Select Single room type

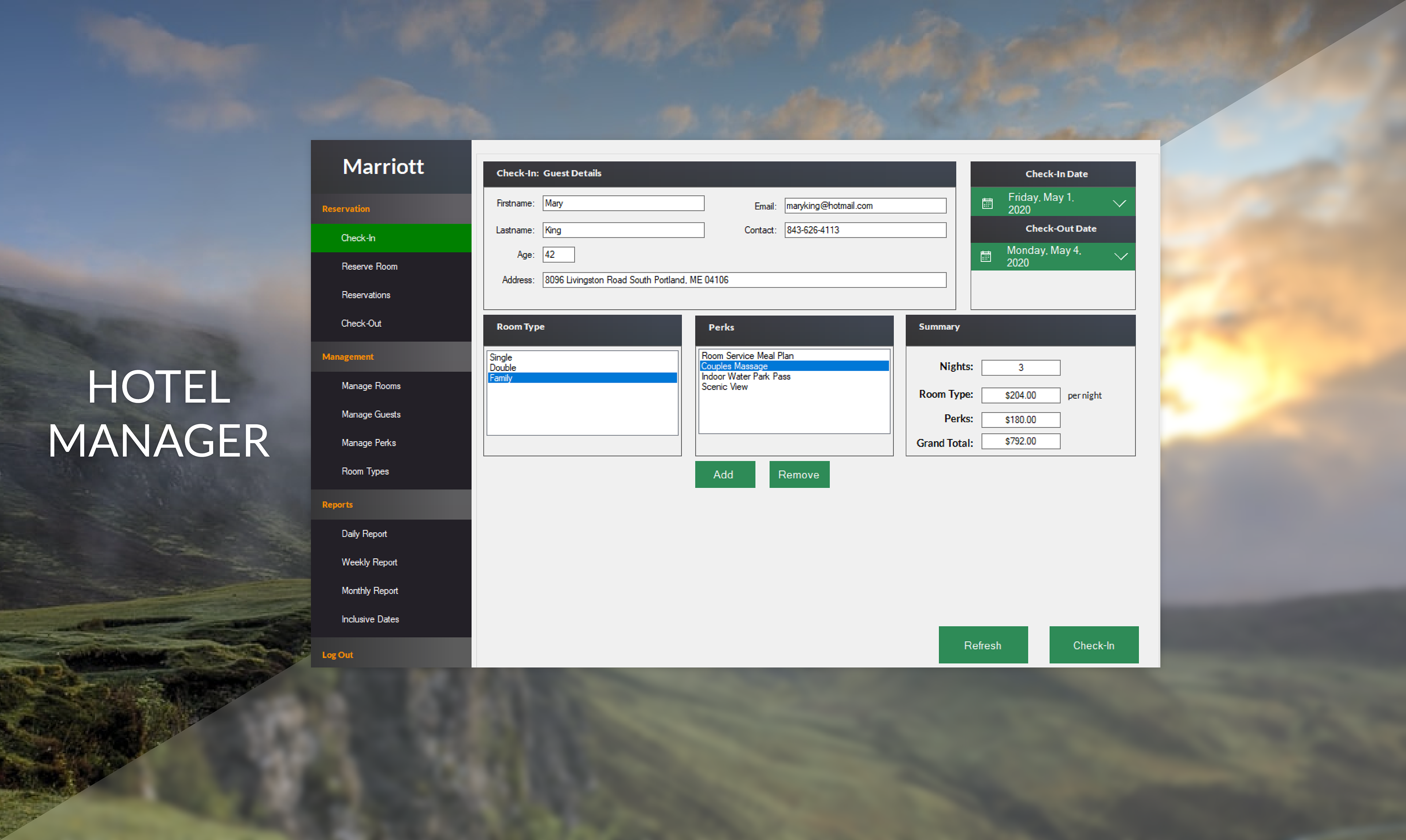582,357
